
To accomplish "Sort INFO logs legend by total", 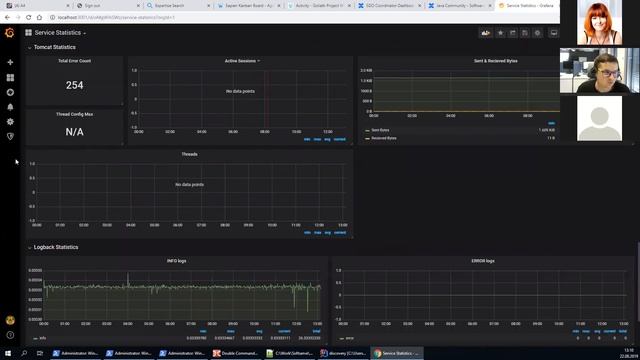I will pyautogui.click(x=316, y=331).
